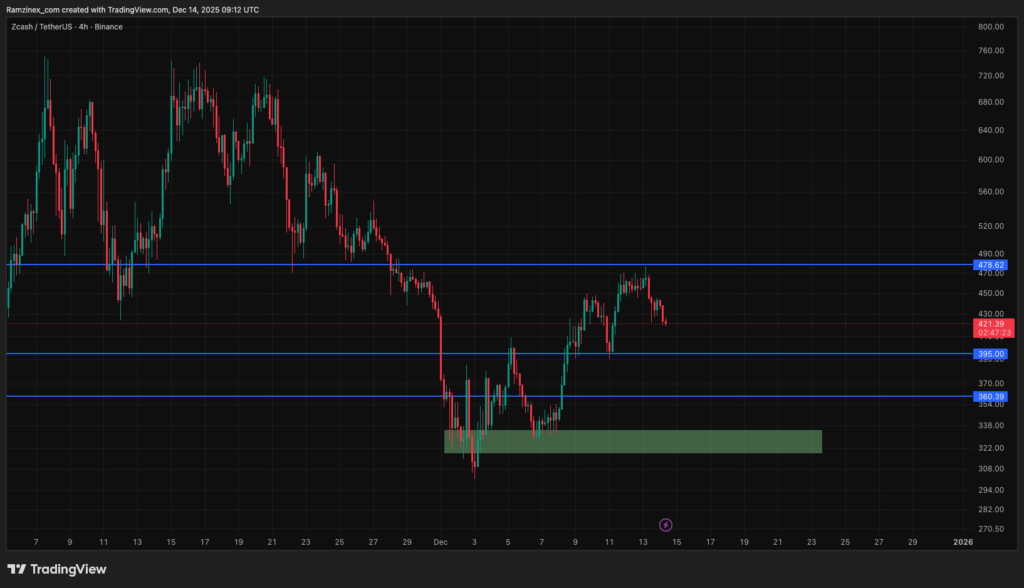Click the 600.00 label on the price axis
Image resolution: width=1024 pixels, height=588 pixels.
pos(991,159)
